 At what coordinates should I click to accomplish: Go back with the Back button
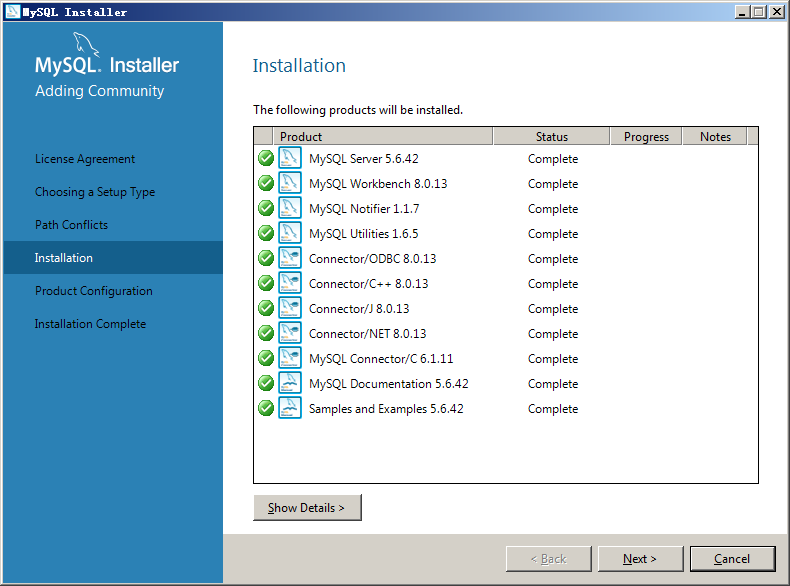[x=549, y=559]
